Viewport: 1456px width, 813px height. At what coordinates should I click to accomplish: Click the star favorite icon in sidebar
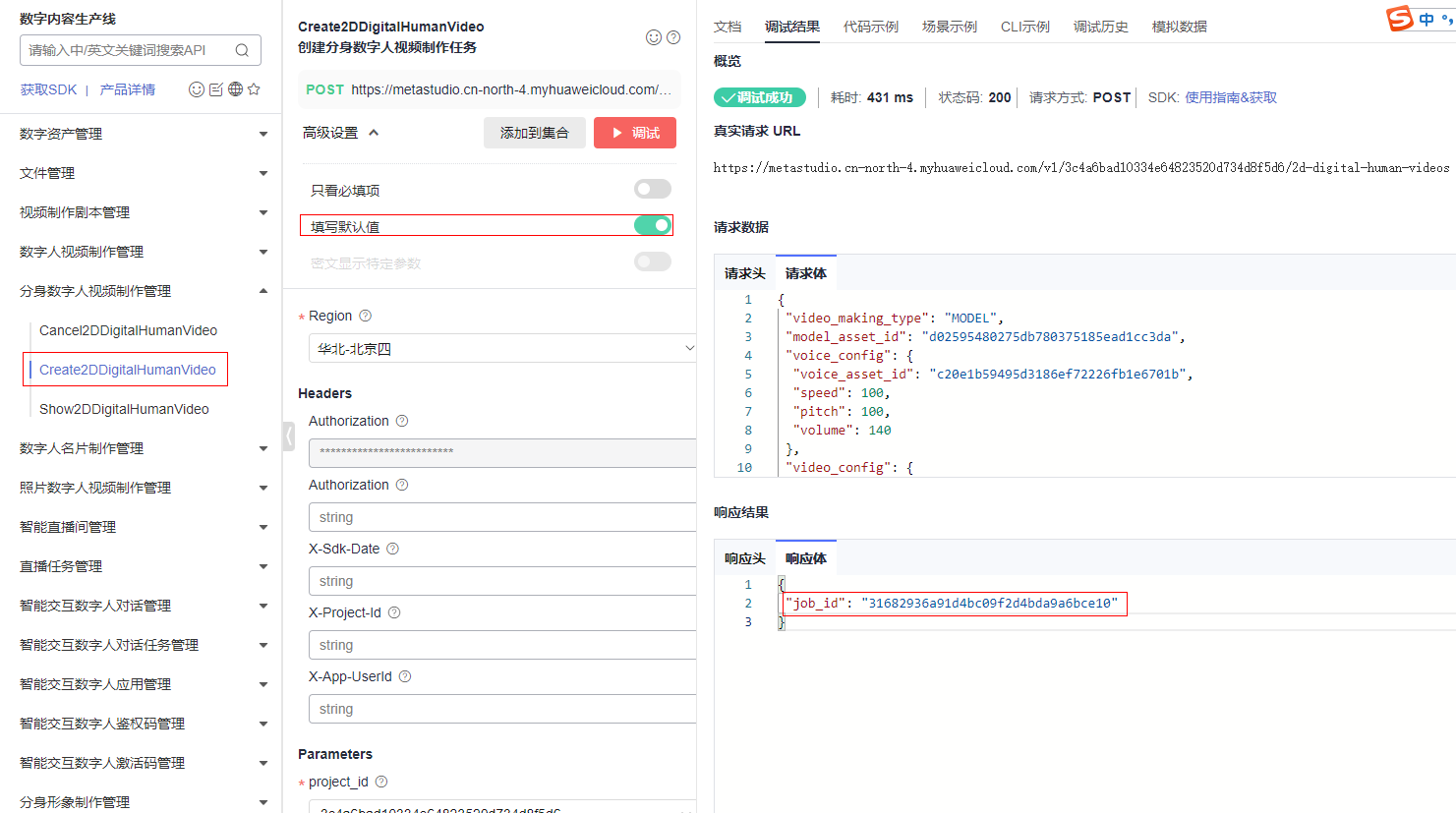click(x=254, y=89)
